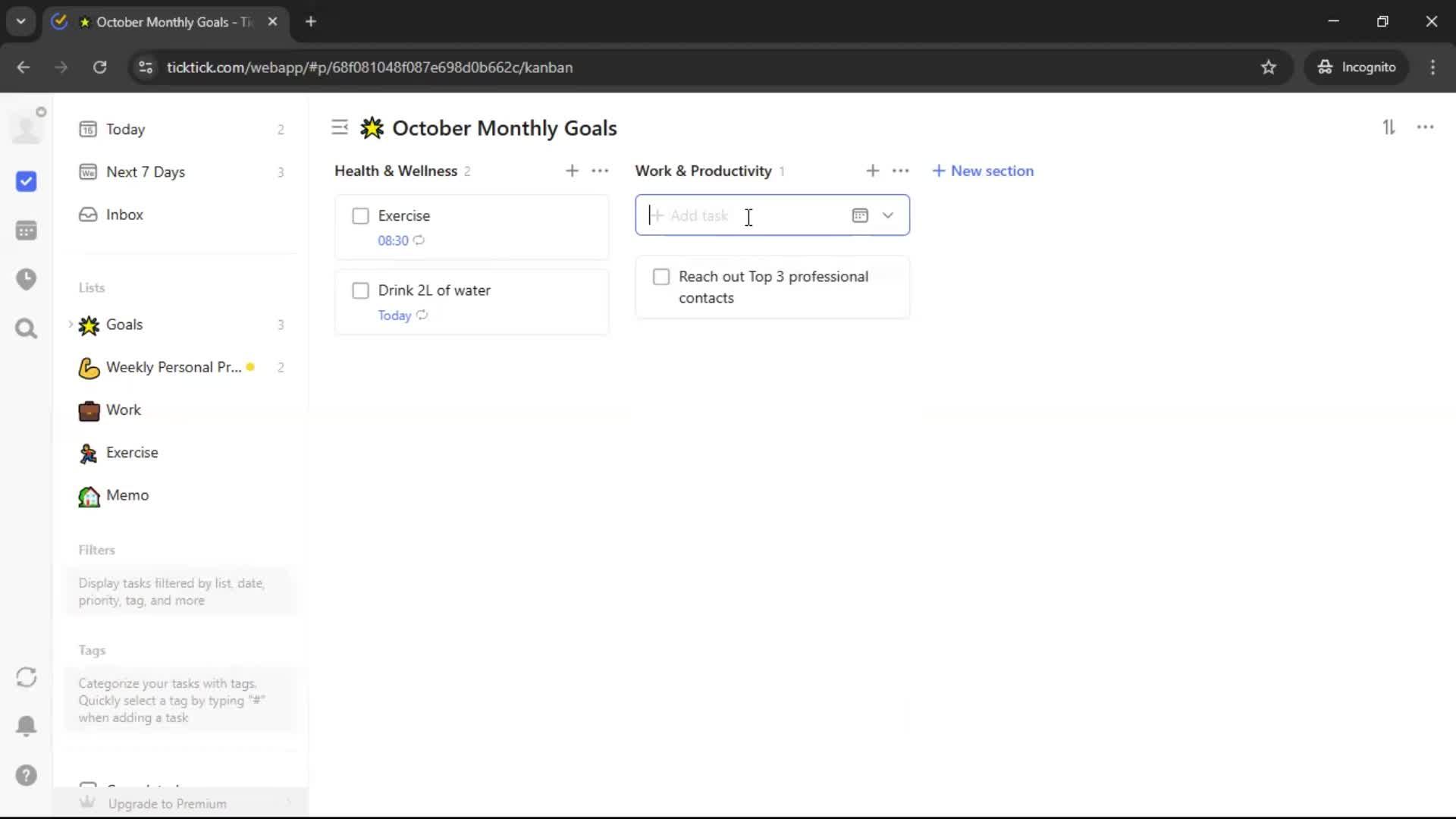Tick Reach out Top 3 professional contacts
Image resolution: width=1456 pixels, height=819 pixels.
(x=661, y=277)
